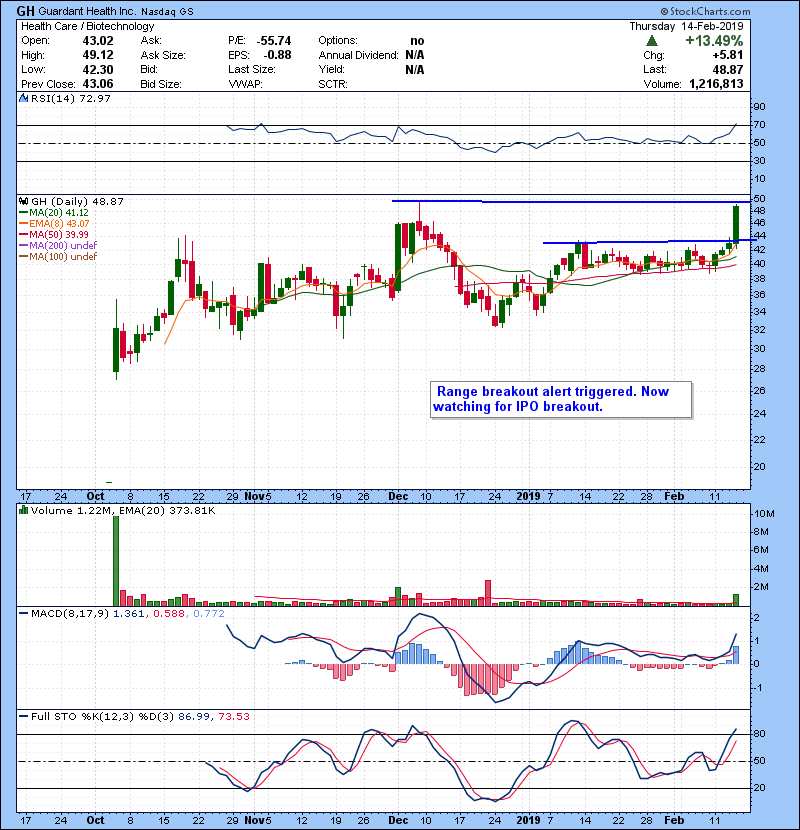
Task: Click the MACD histogram value 0.772
Action: 209,614
